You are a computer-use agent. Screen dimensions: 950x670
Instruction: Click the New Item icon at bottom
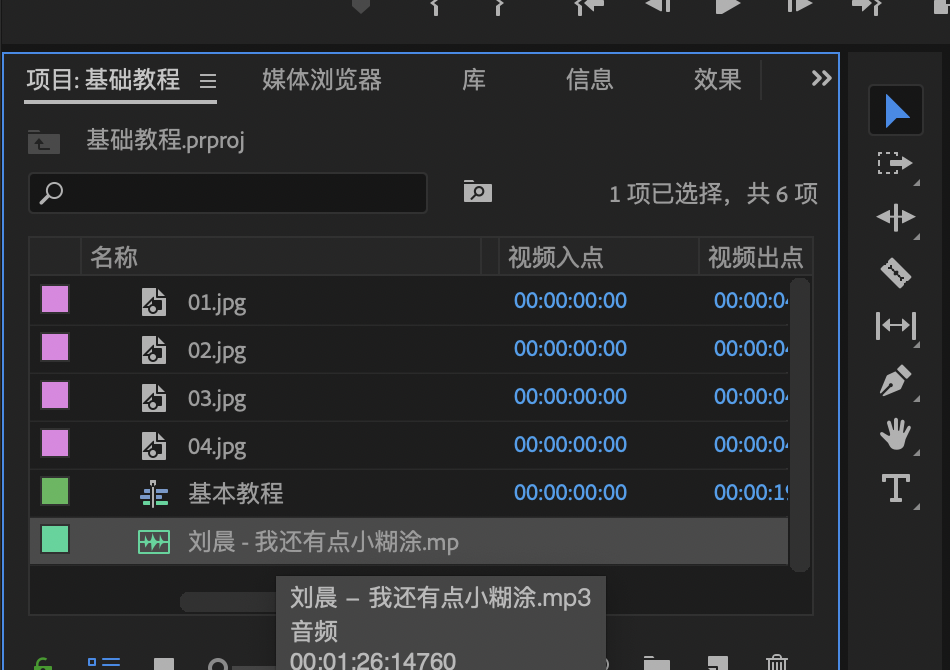tap(718, 663)
